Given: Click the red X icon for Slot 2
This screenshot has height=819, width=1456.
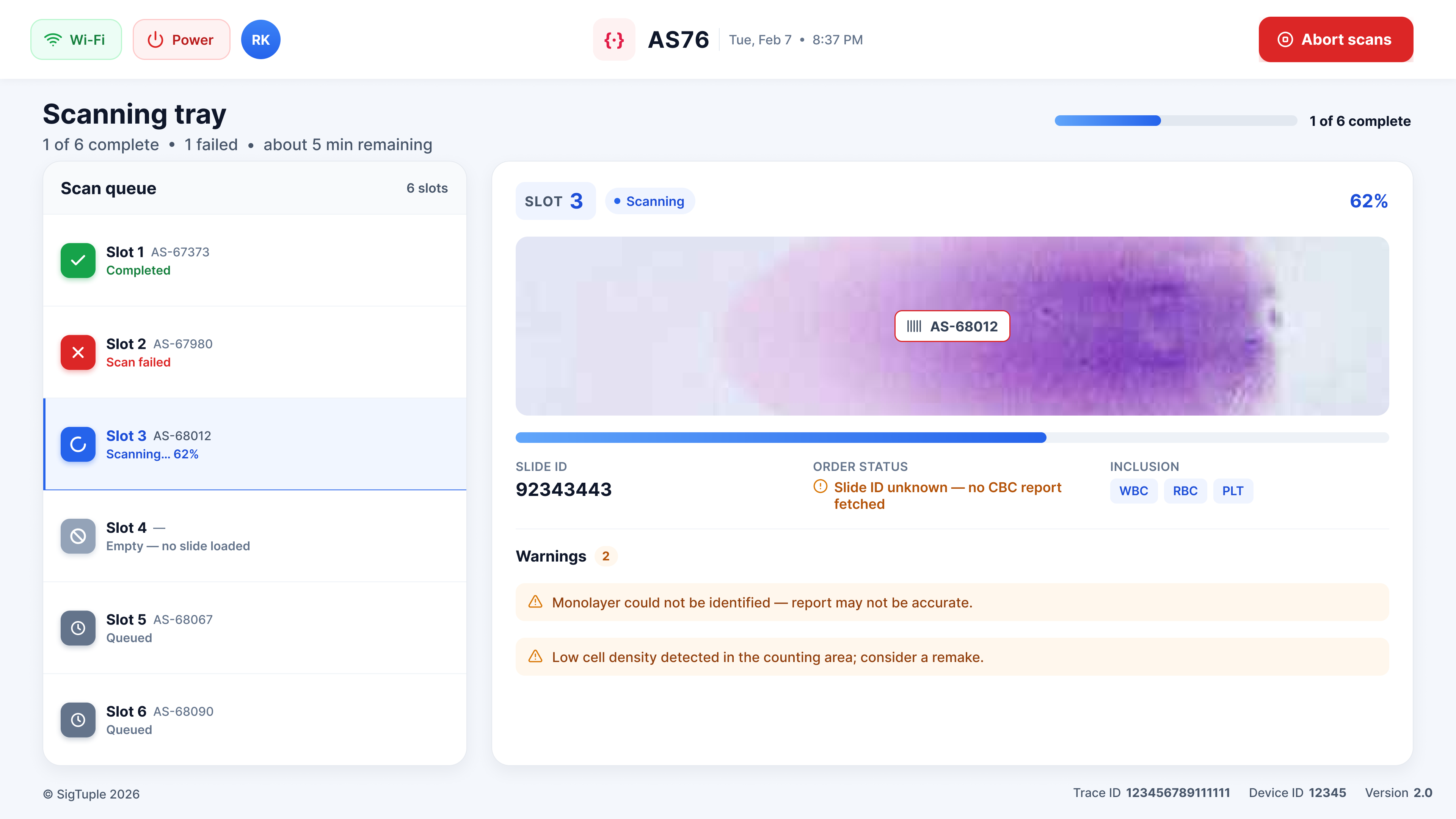Looking at the screenshot, I should pyautogui.click(x=78, y=353).
